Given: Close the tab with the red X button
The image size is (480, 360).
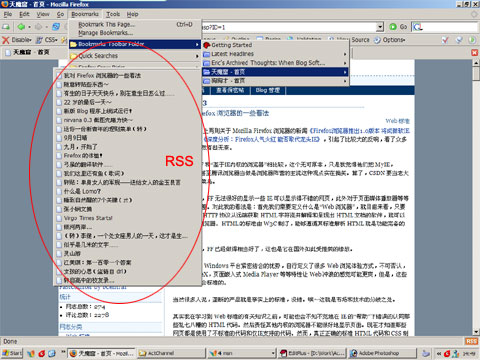Looking at the screenshot, I should (x=474, y=53).
